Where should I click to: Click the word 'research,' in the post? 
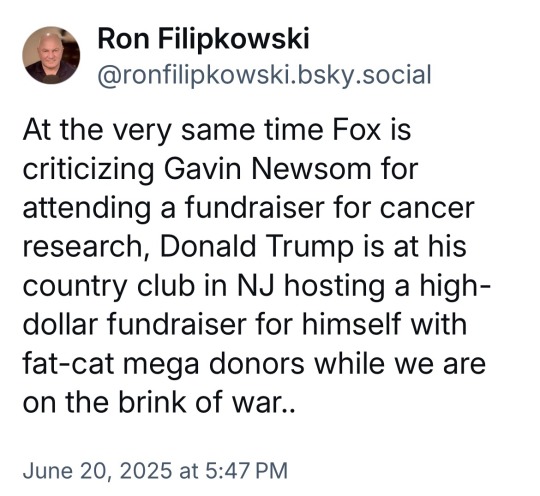(87, 247)
